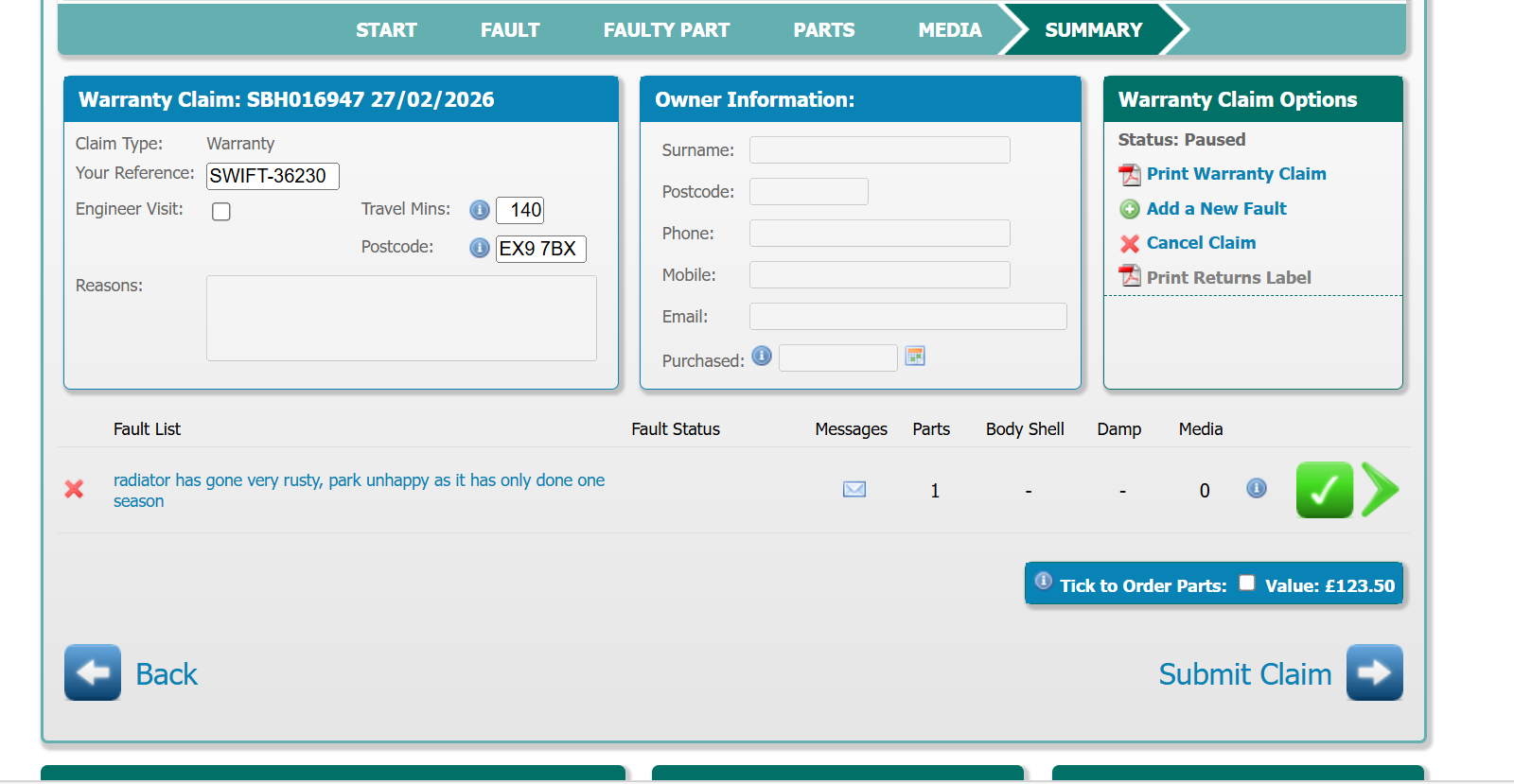Click the info icon next to Postcode field
The image size is (1514, 784).
[480, 248]
